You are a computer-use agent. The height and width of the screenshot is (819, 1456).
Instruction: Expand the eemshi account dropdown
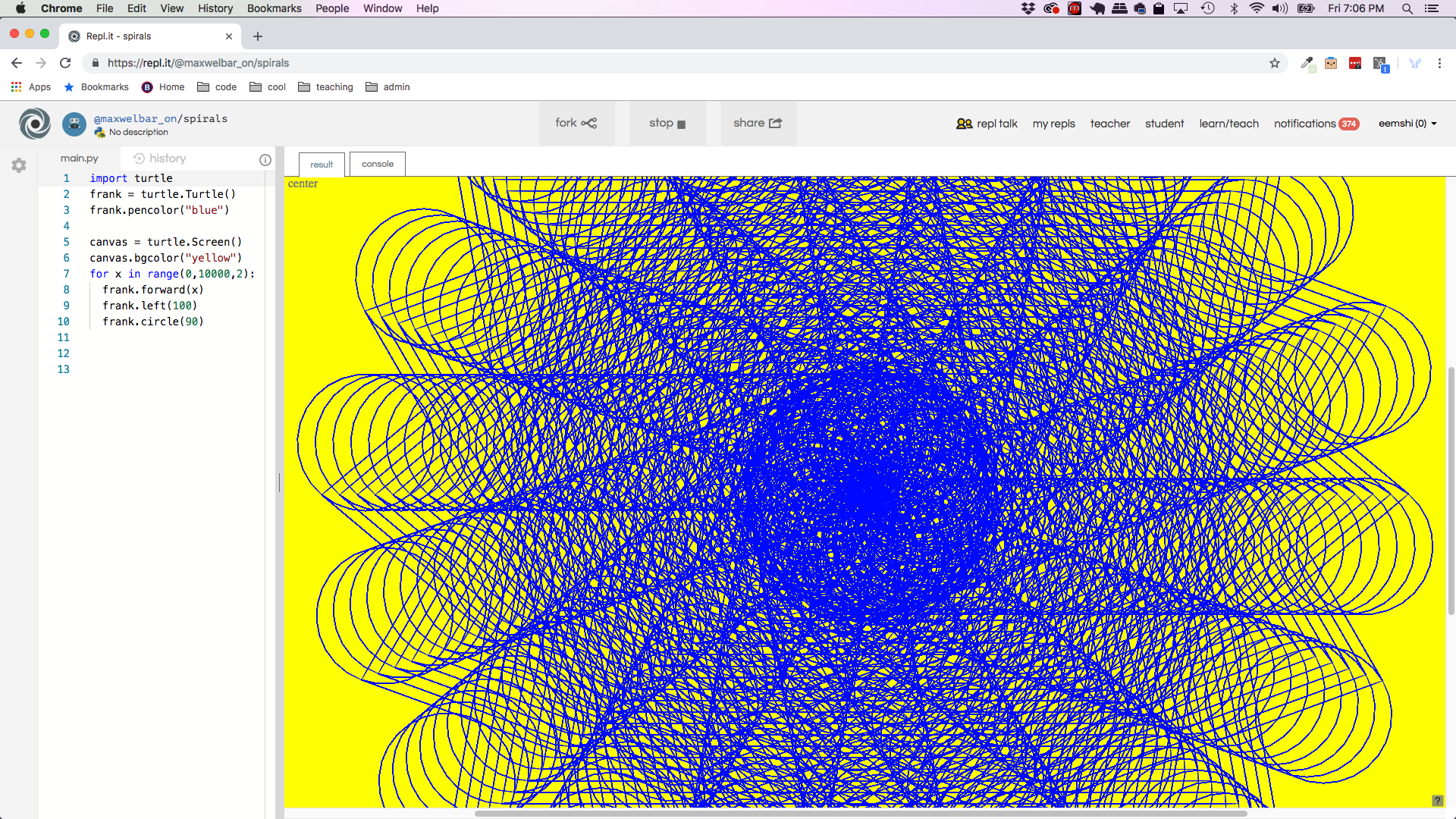1407,124
